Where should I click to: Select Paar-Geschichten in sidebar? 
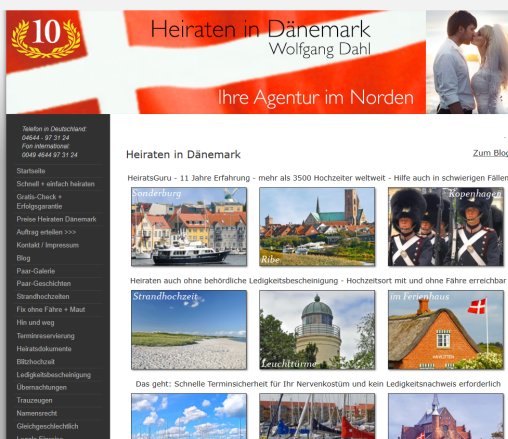(44, 284)
